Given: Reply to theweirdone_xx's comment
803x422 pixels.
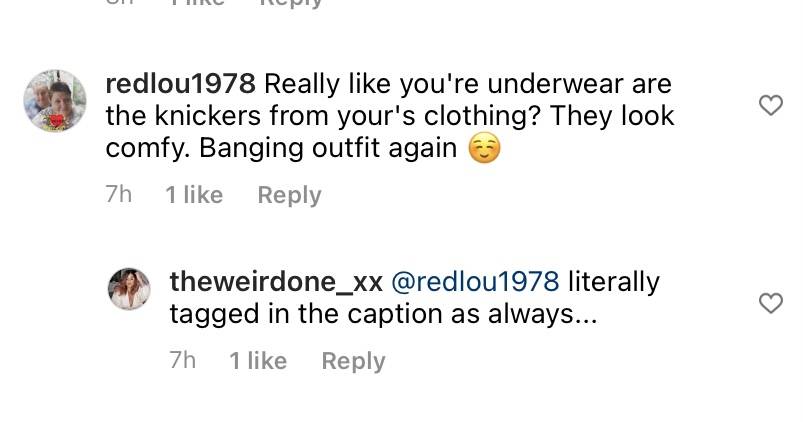Looking at the screenshot, I should (x=353, y=361).
